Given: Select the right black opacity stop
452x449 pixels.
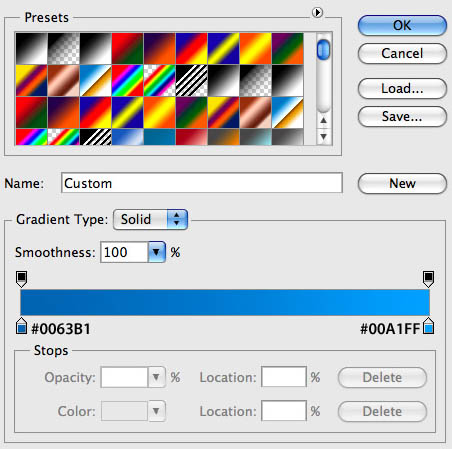Looking at the screenshot, I should (x=428, y=279).
